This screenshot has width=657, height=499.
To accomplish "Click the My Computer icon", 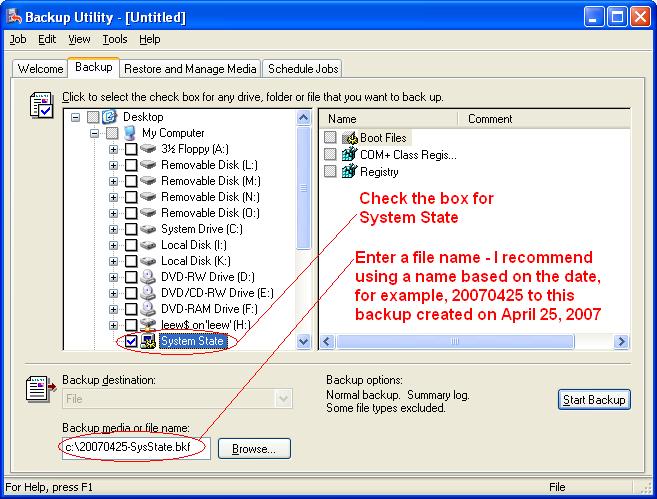I will click(x=130, y=133).
